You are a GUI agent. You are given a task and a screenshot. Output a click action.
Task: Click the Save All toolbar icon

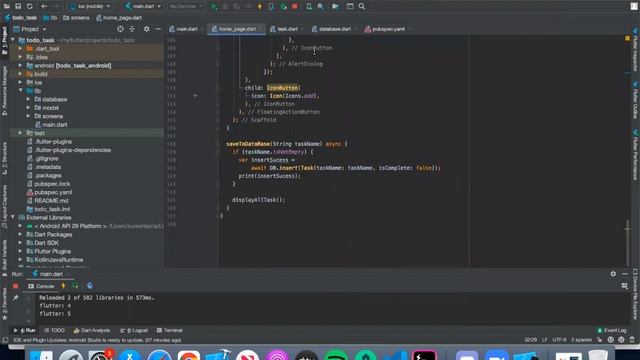pos(18,7)
